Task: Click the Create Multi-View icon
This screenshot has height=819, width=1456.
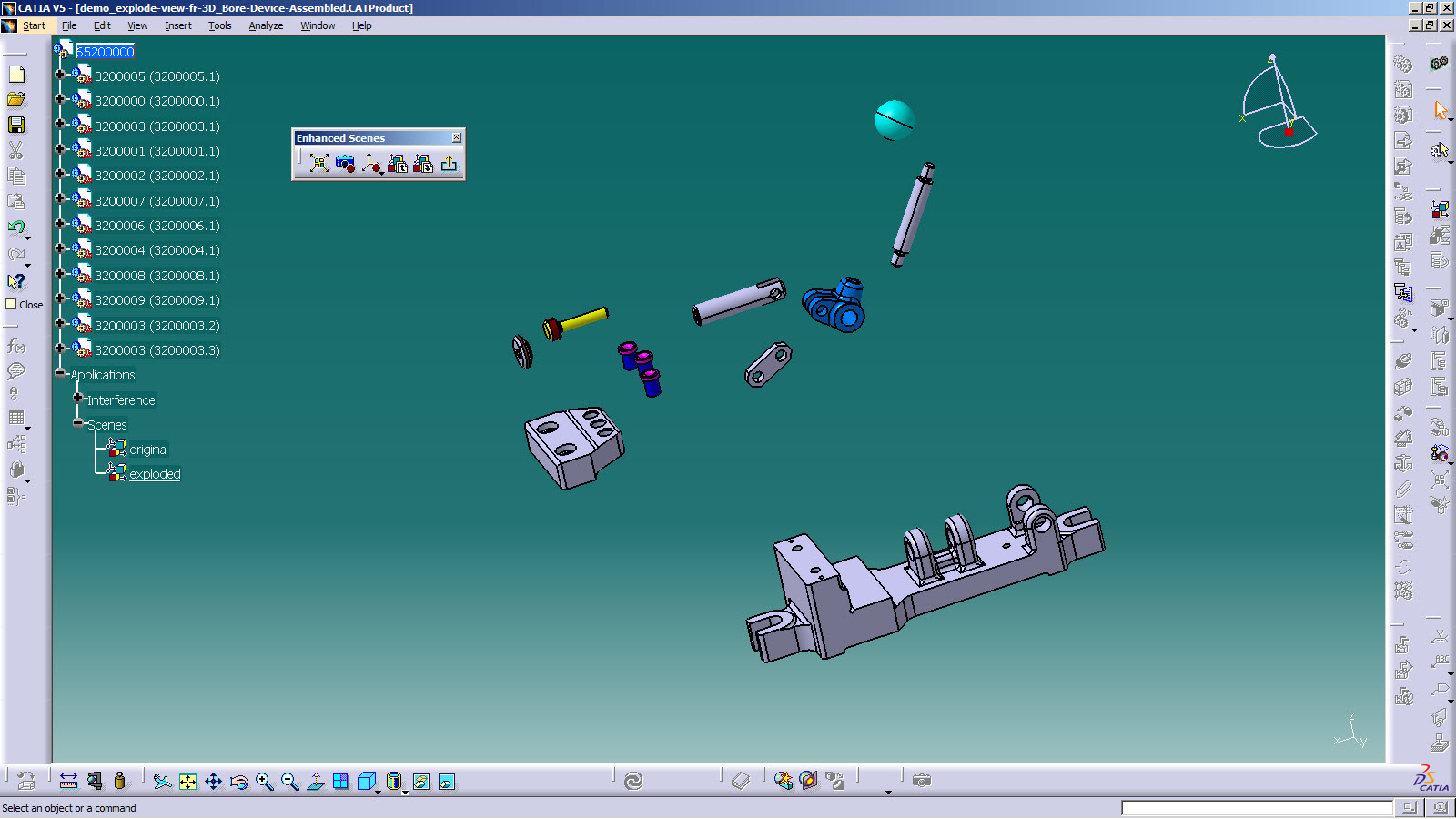Action: pos(340,782)
